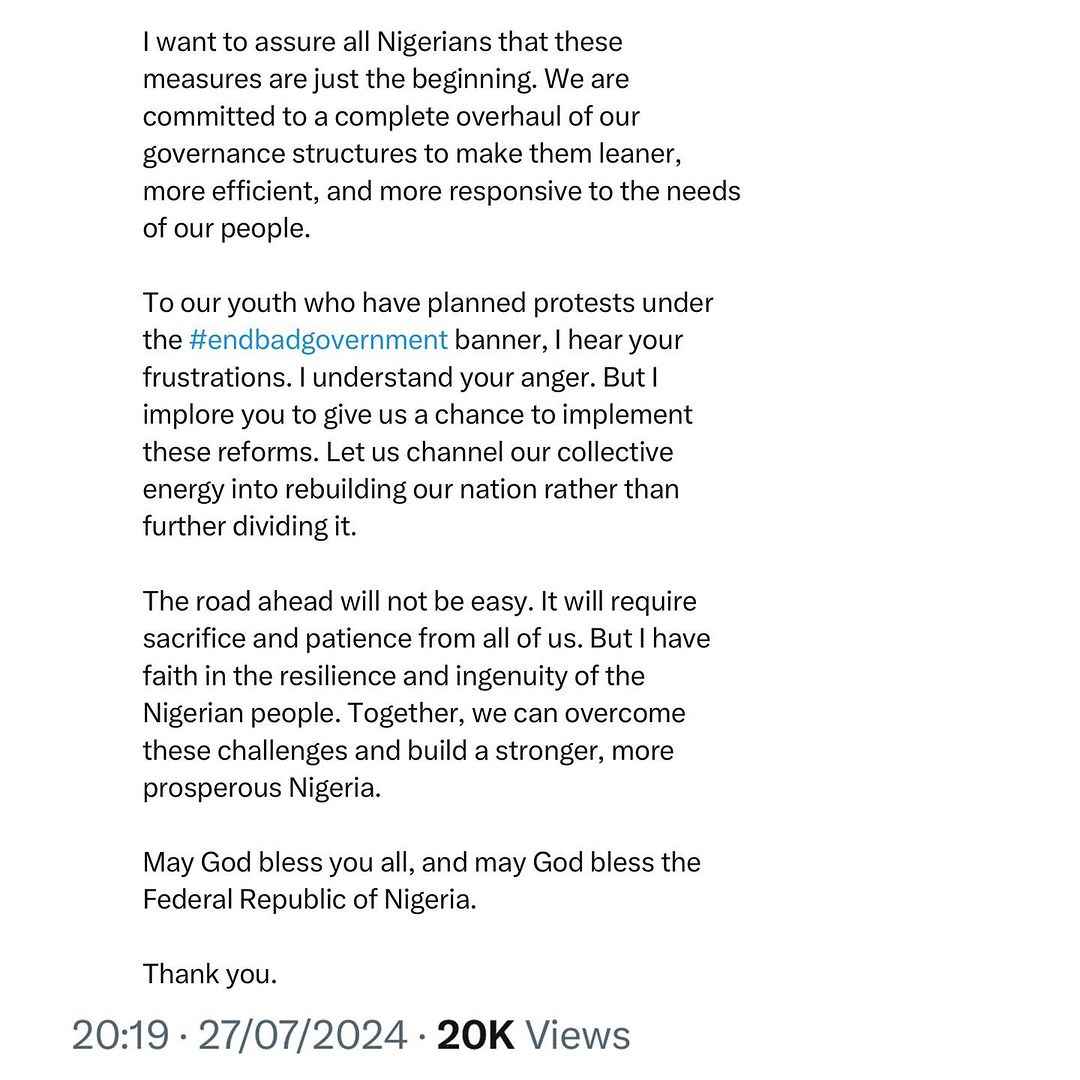Viewport: 1080px width, 1080px height.
Task: Open the #endbadgovernment hashtag link
Action: 318,340
